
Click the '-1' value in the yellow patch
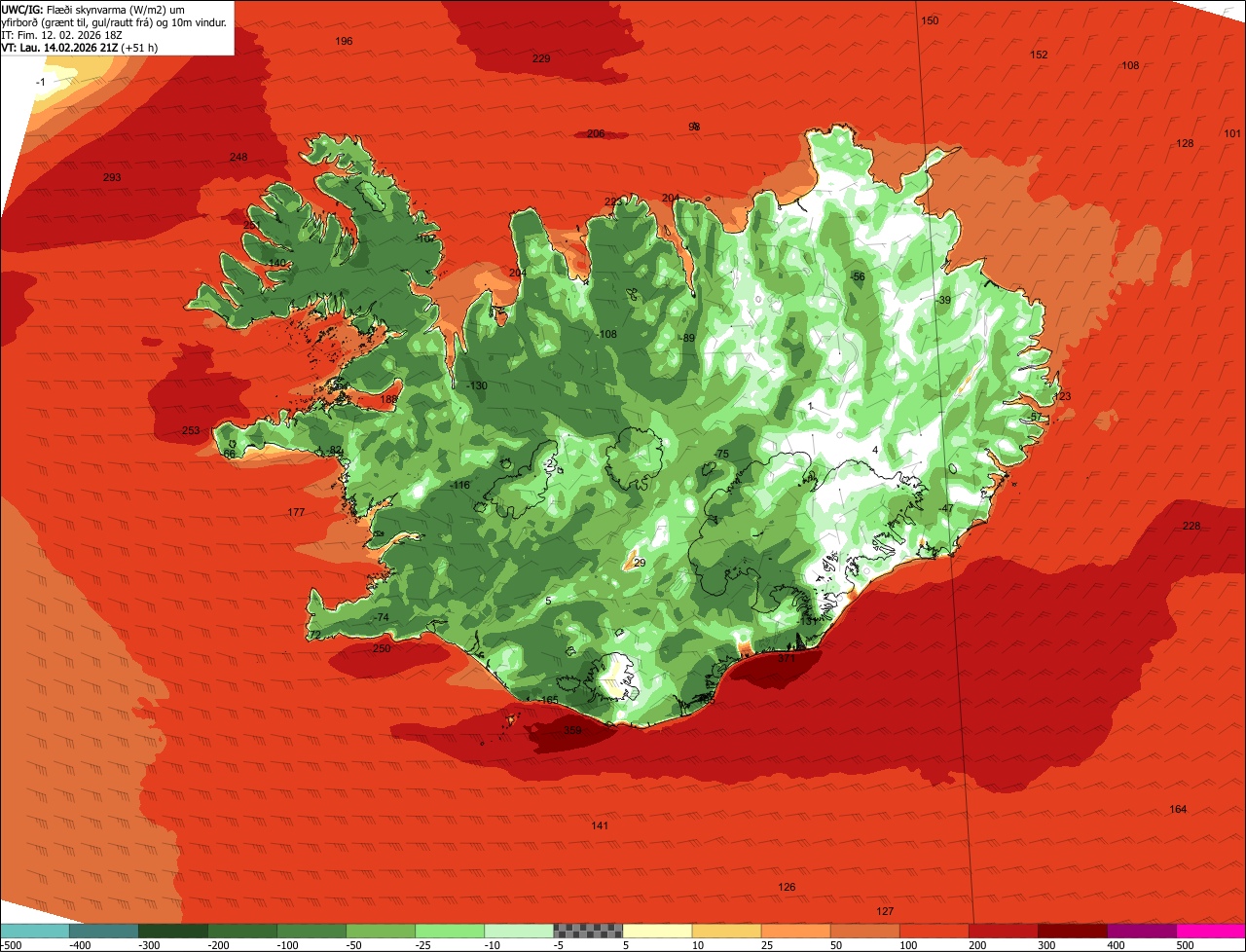pos(40,82)
